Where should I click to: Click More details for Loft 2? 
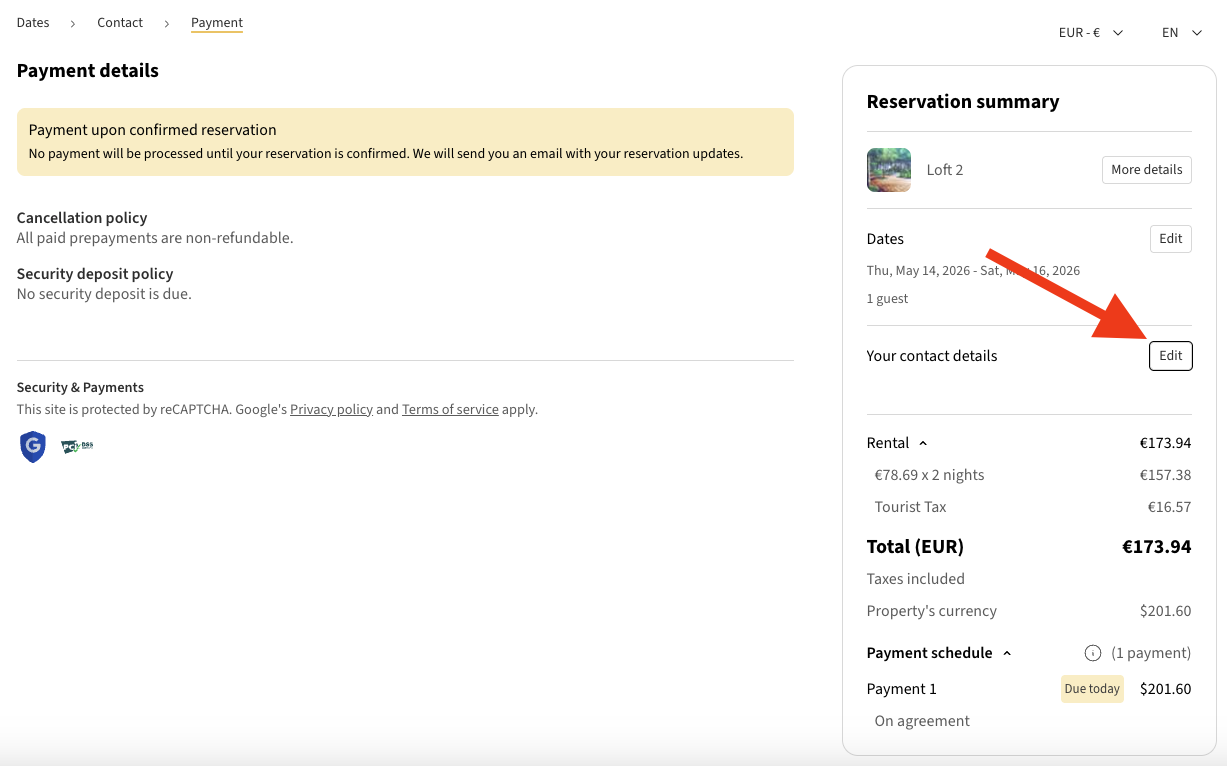[x=1146, y=170]
